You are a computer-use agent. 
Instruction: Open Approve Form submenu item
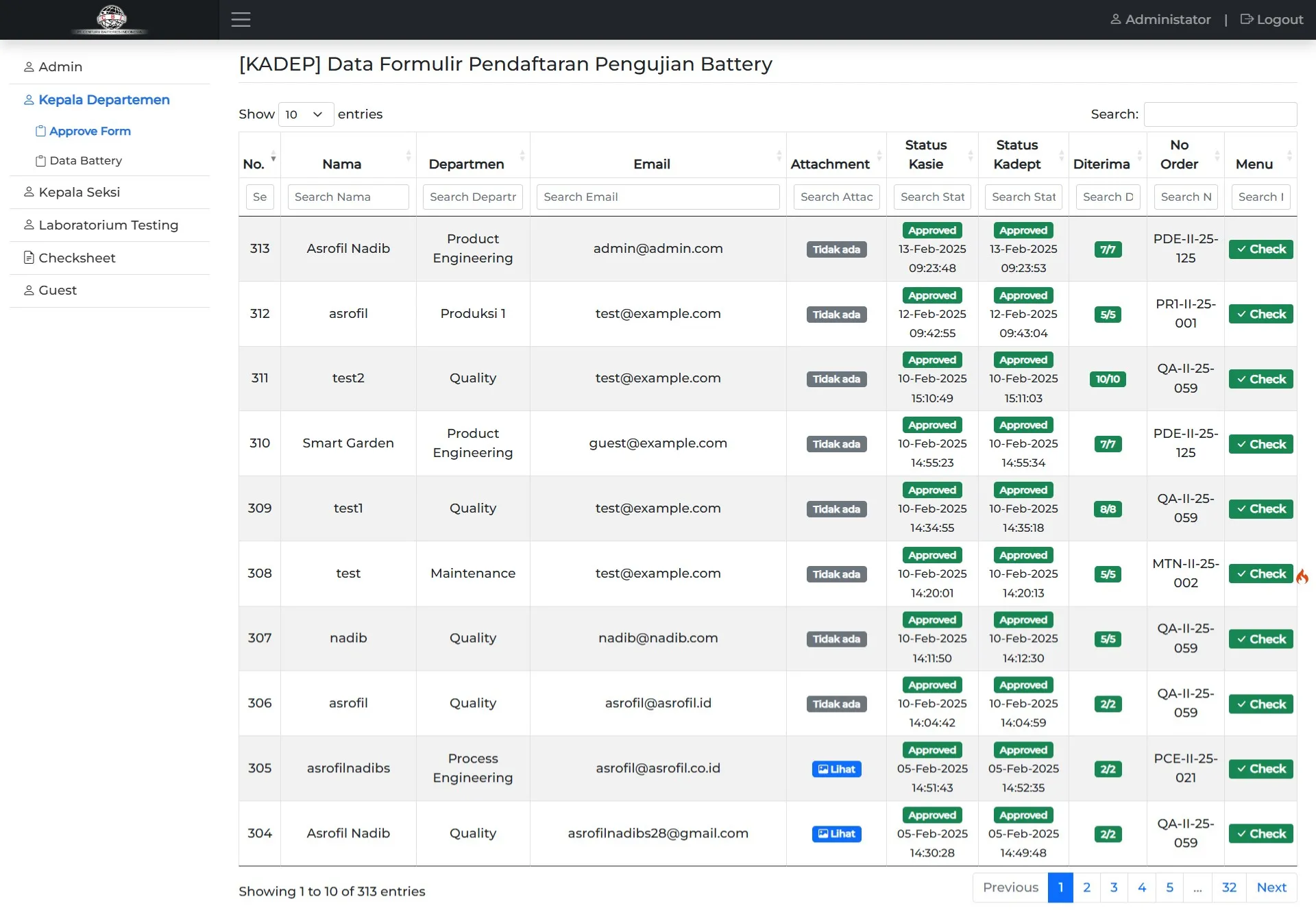(84, 131)
